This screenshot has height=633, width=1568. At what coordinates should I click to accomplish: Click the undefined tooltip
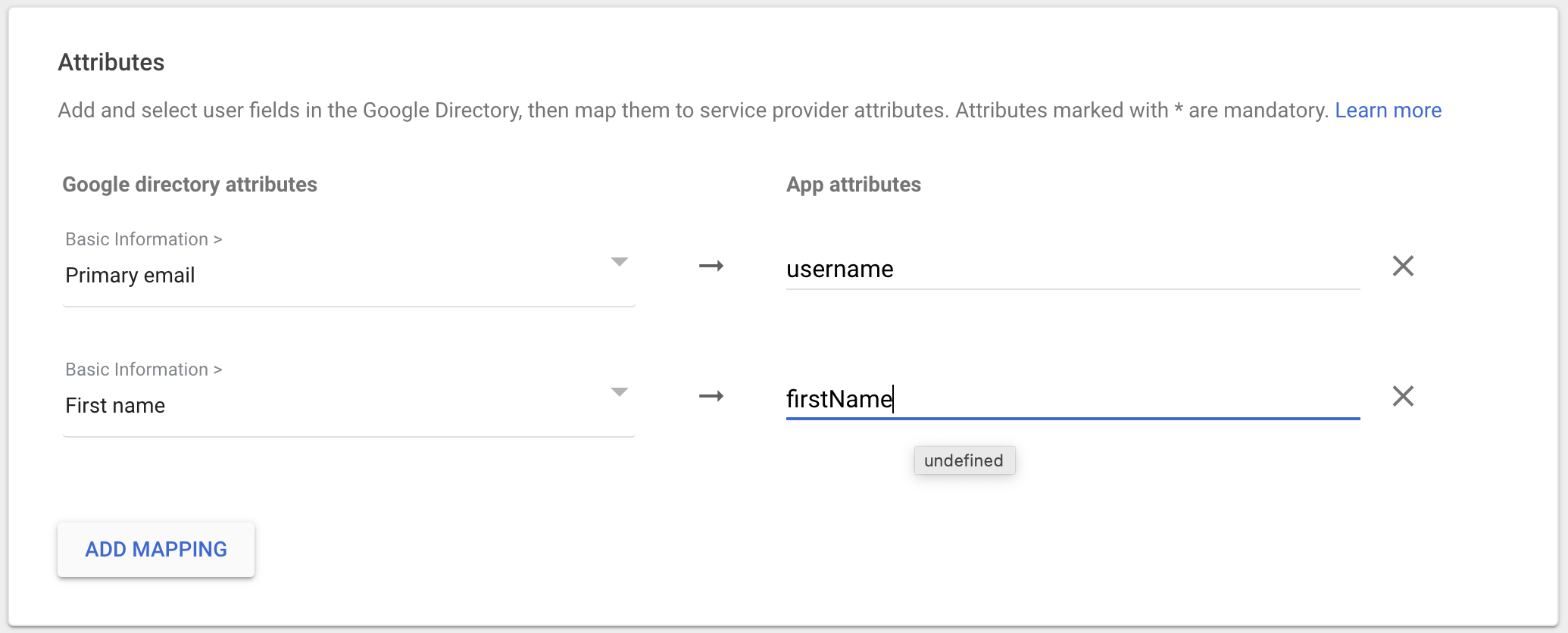pyautogui.click(x=964, y=460)
